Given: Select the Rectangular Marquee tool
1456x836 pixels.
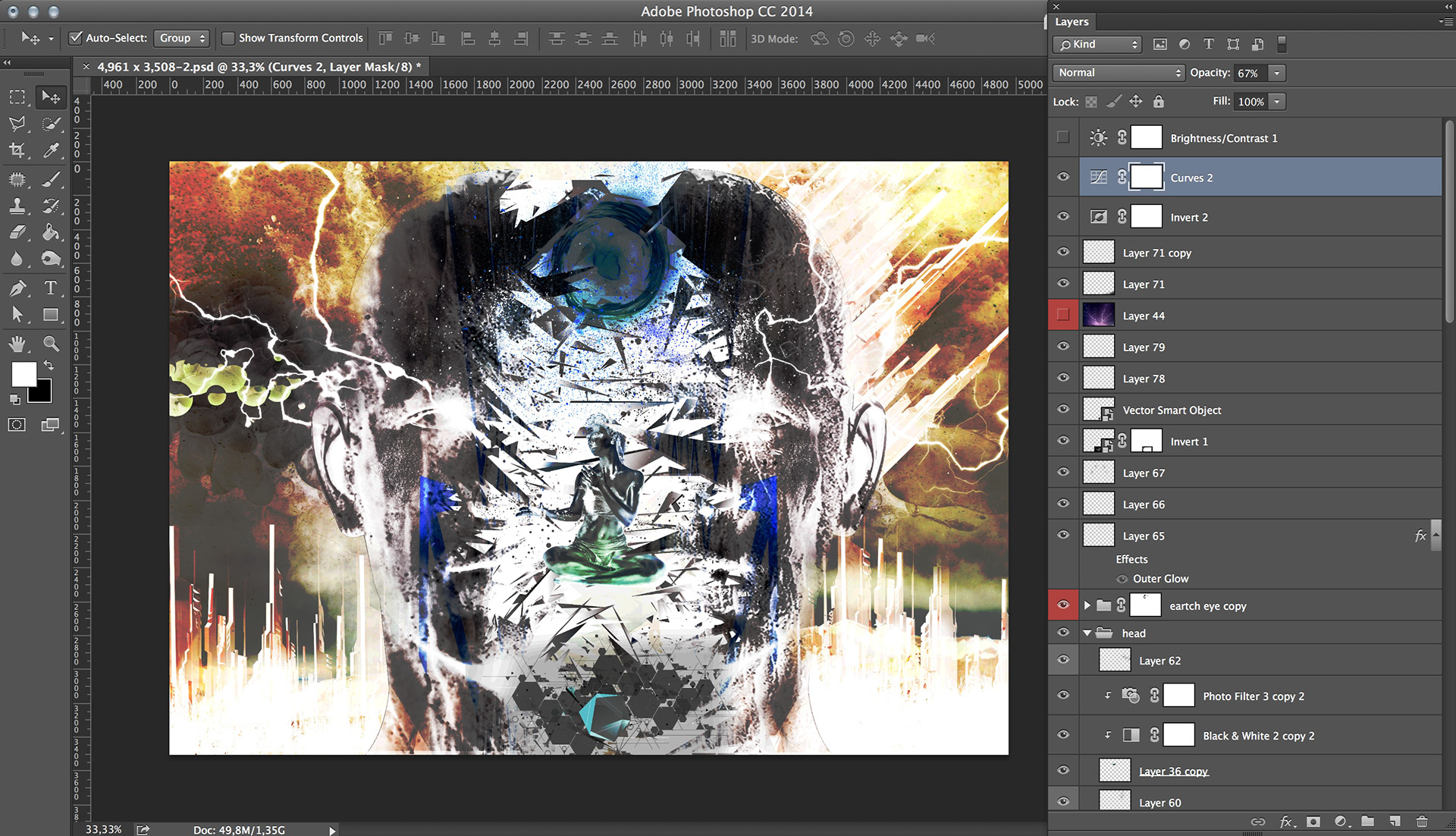Looking at the screenshot, I should [x=17, y=97].
